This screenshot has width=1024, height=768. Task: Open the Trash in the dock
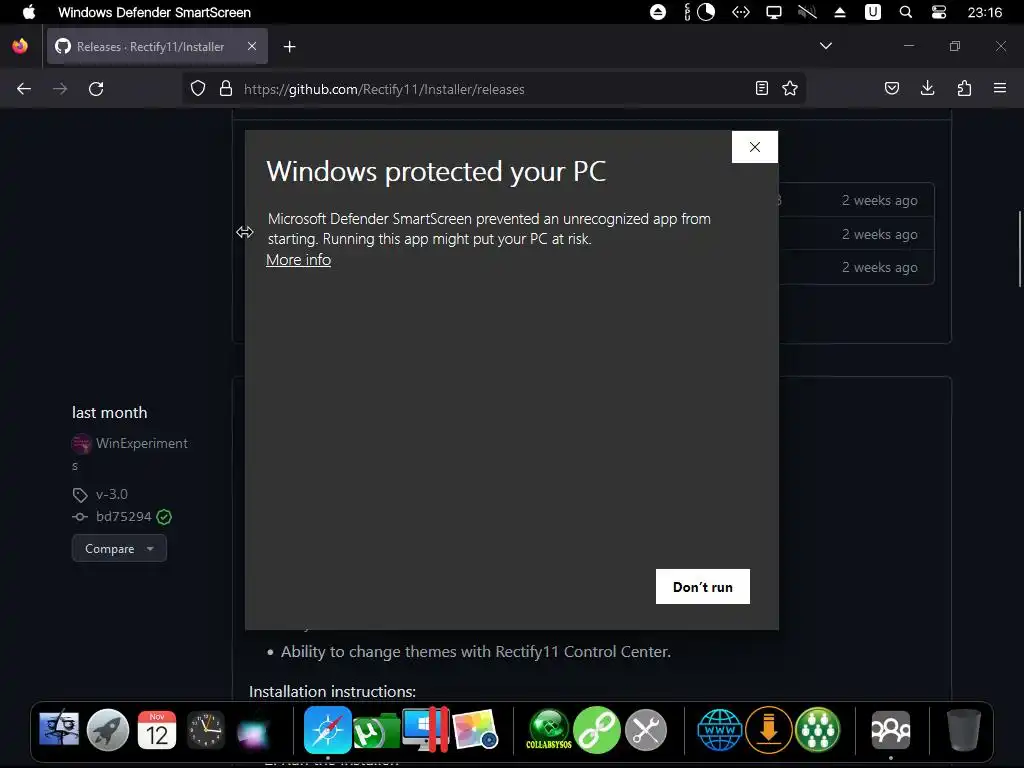point(964,729)
